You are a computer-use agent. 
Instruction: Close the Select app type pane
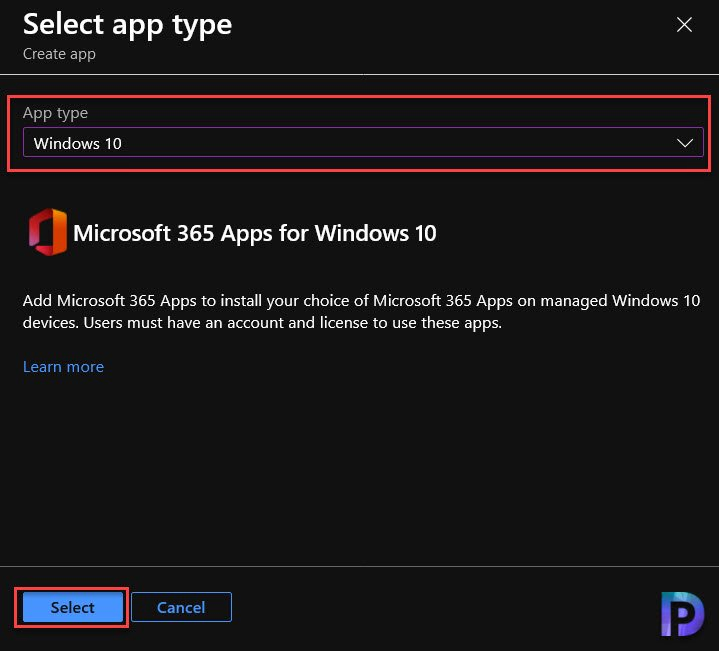pos(684,25)
